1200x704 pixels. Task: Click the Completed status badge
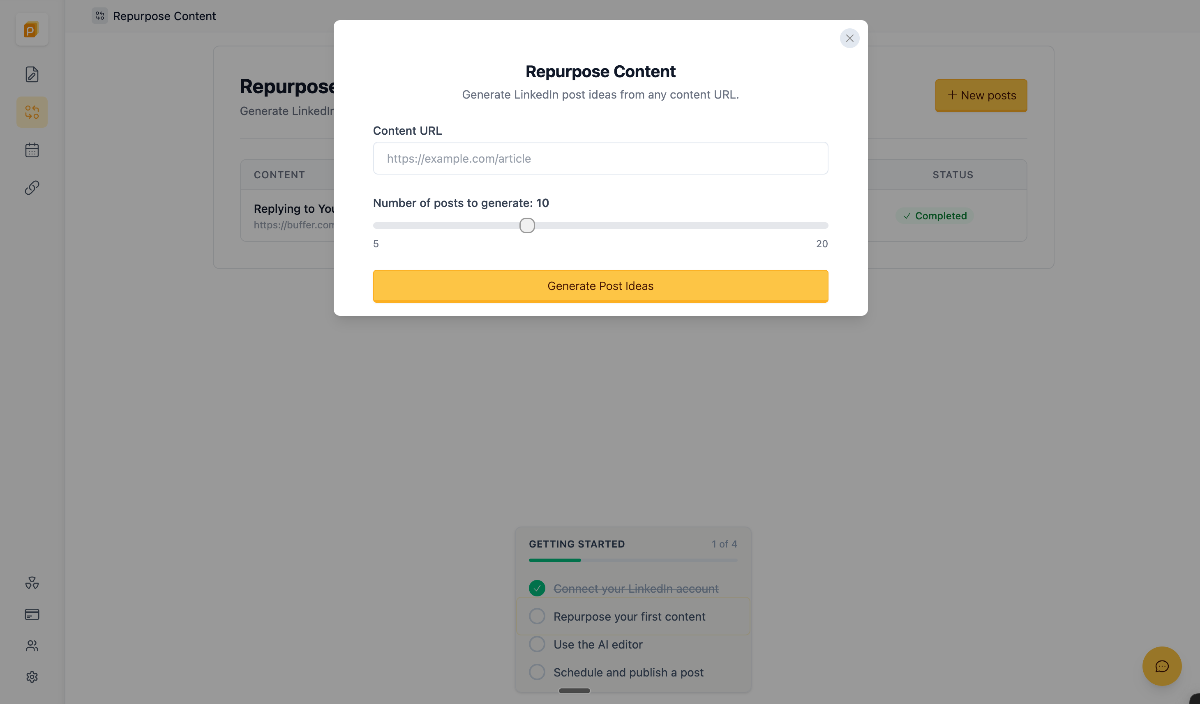[935, 216]
